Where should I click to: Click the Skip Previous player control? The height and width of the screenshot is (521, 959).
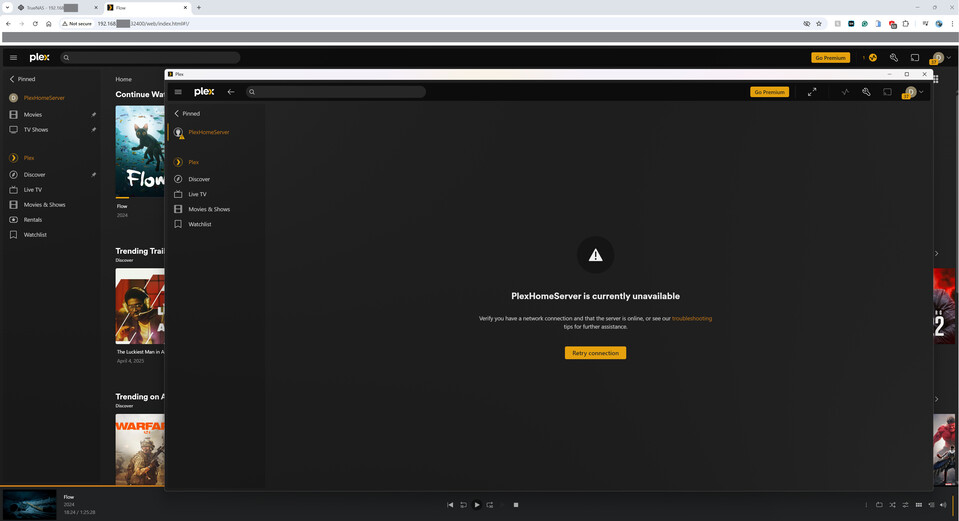click(450, 505)
